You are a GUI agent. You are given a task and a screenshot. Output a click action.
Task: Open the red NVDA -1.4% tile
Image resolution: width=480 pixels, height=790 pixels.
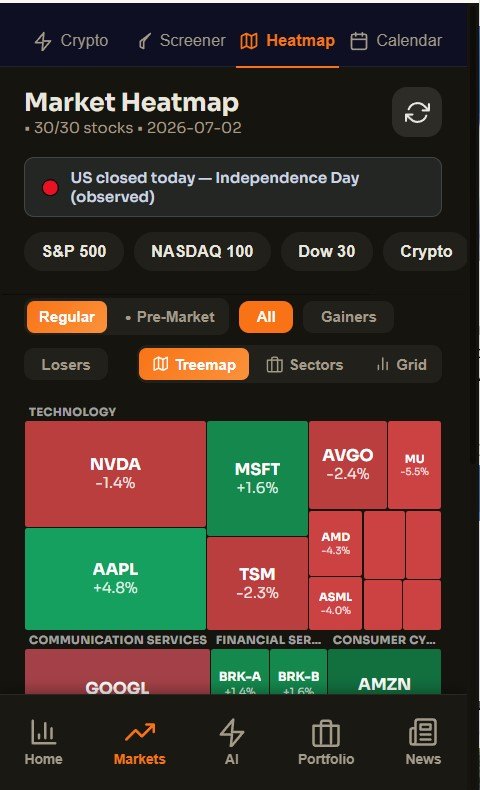pyautogui.click(x=115, y=474)
